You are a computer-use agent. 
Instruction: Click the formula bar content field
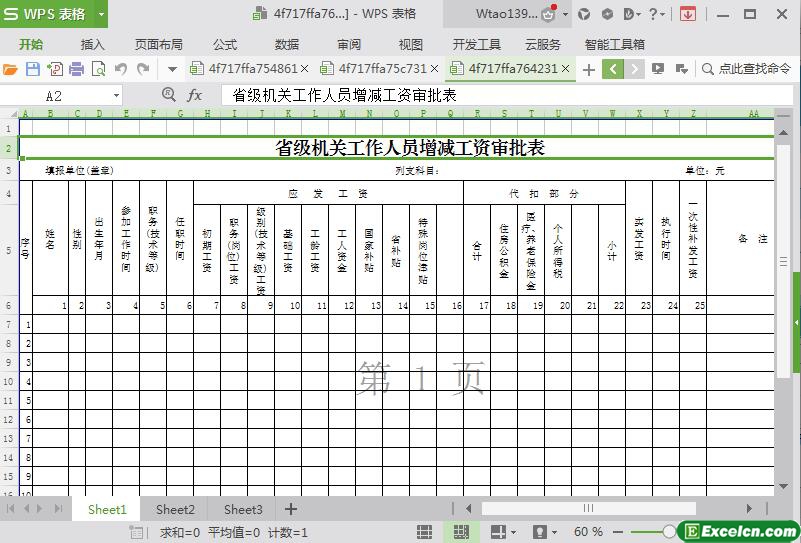[506, 96]
